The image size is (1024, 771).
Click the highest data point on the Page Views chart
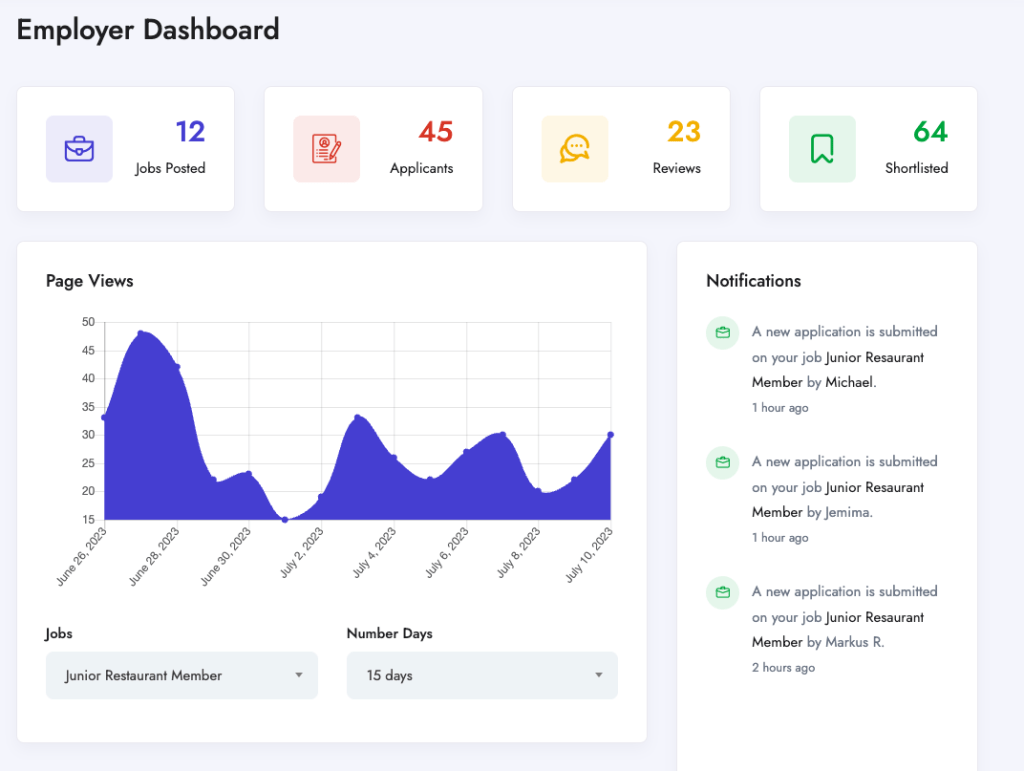coord(141,333)
